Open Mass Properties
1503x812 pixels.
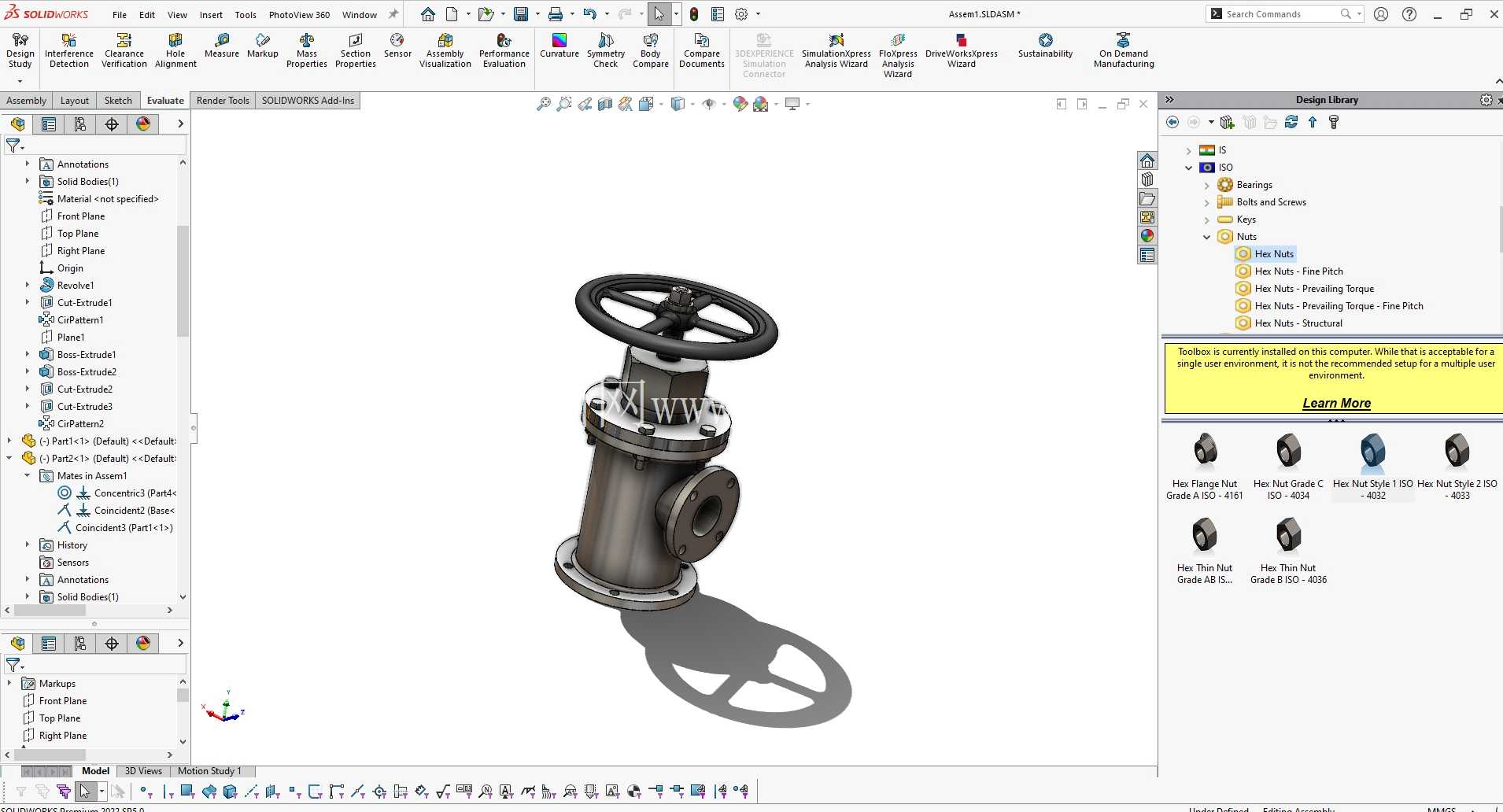[307, 50]
